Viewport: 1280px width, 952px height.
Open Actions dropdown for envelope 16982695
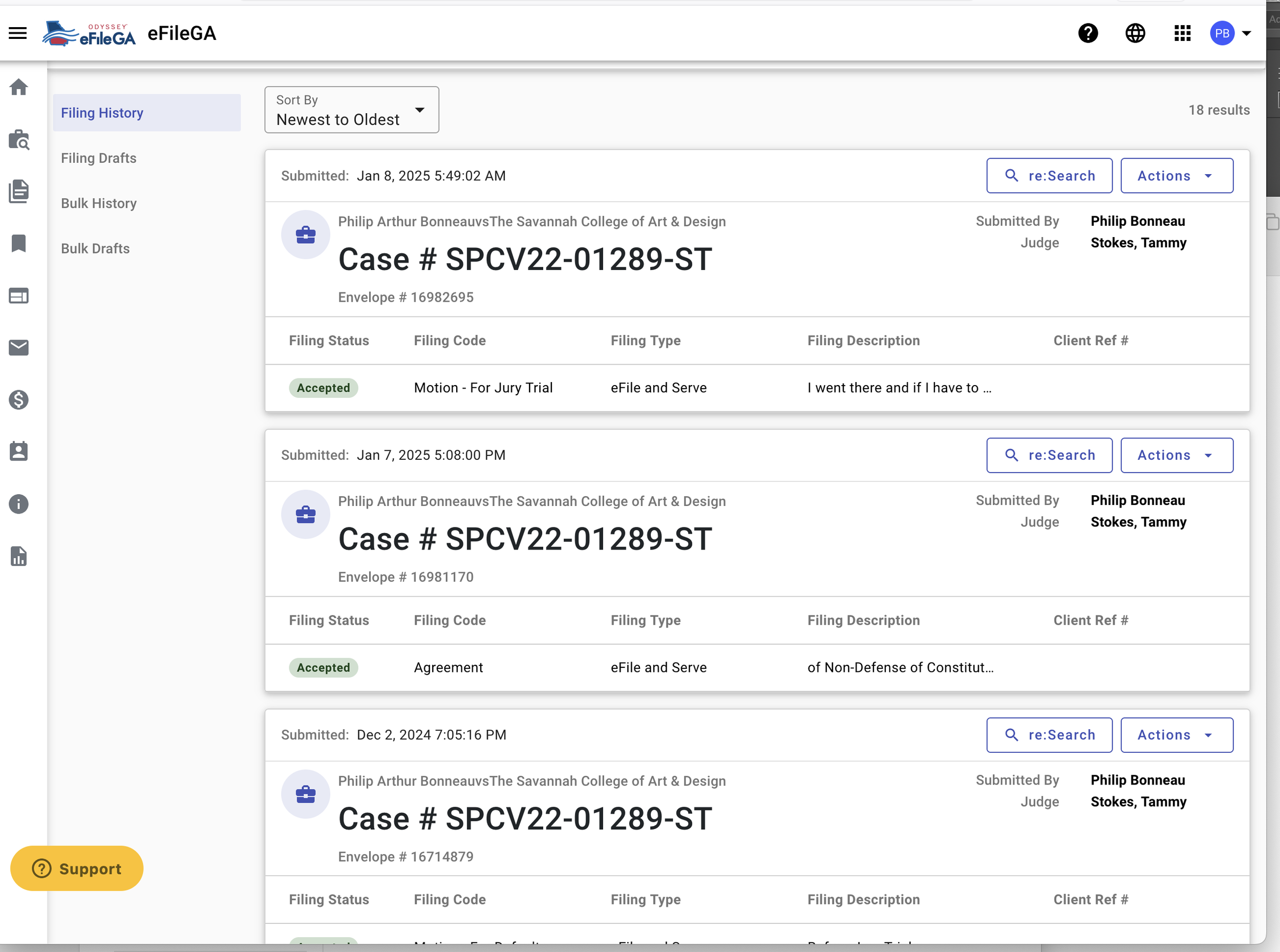[x=1176, y=176]
